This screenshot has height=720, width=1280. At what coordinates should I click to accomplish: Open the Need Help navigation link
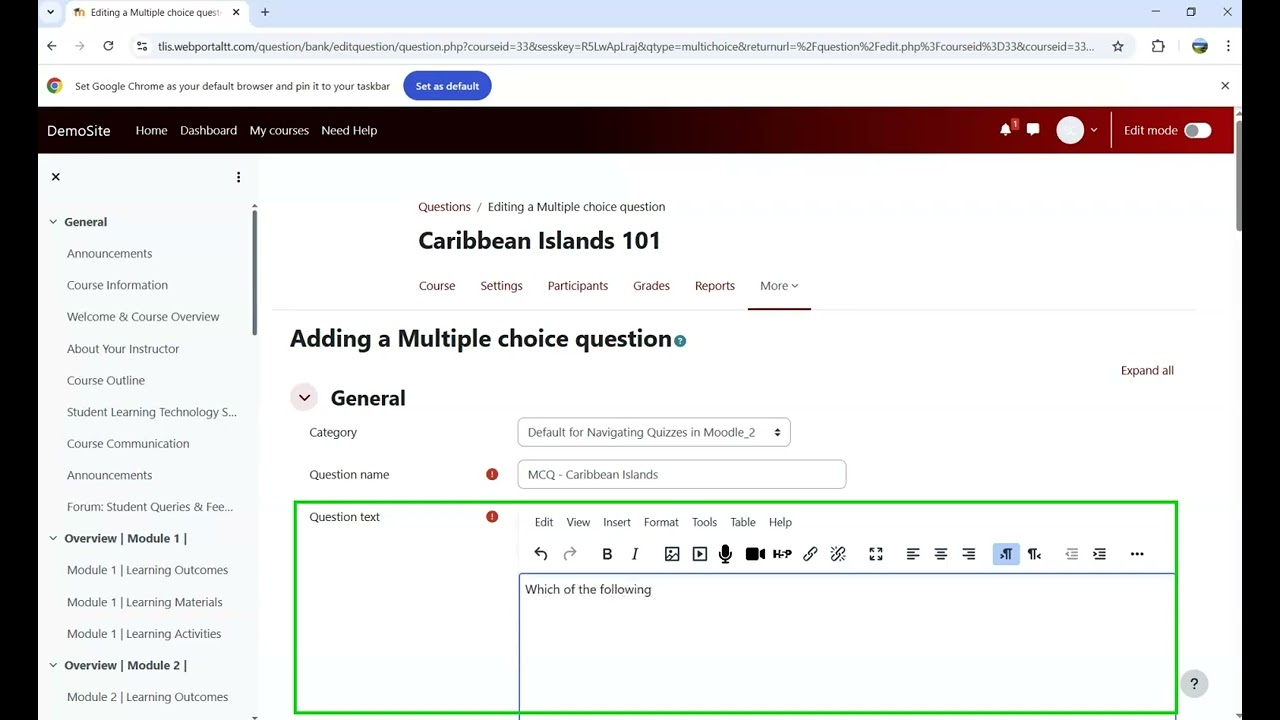[x=349, y=130]
